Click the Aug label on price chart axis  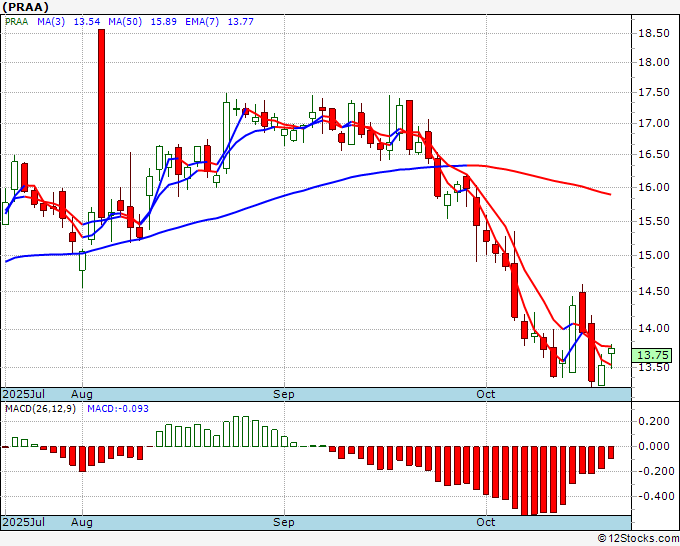tap(82, 394)
